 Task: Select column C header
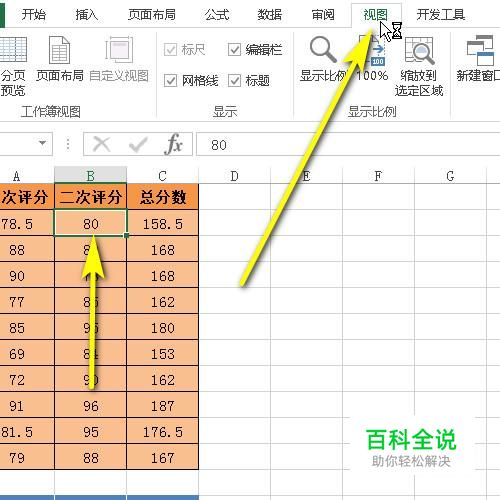coord(162,175)
